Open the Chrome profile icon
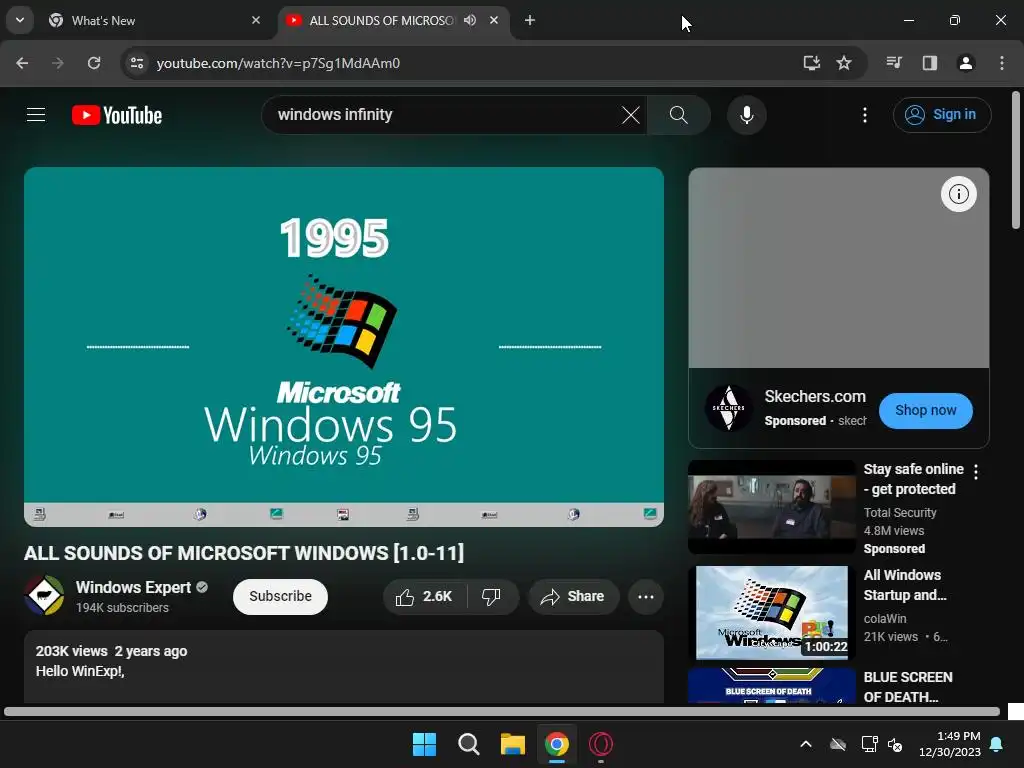1024x768 pixels. coord(966,63)
